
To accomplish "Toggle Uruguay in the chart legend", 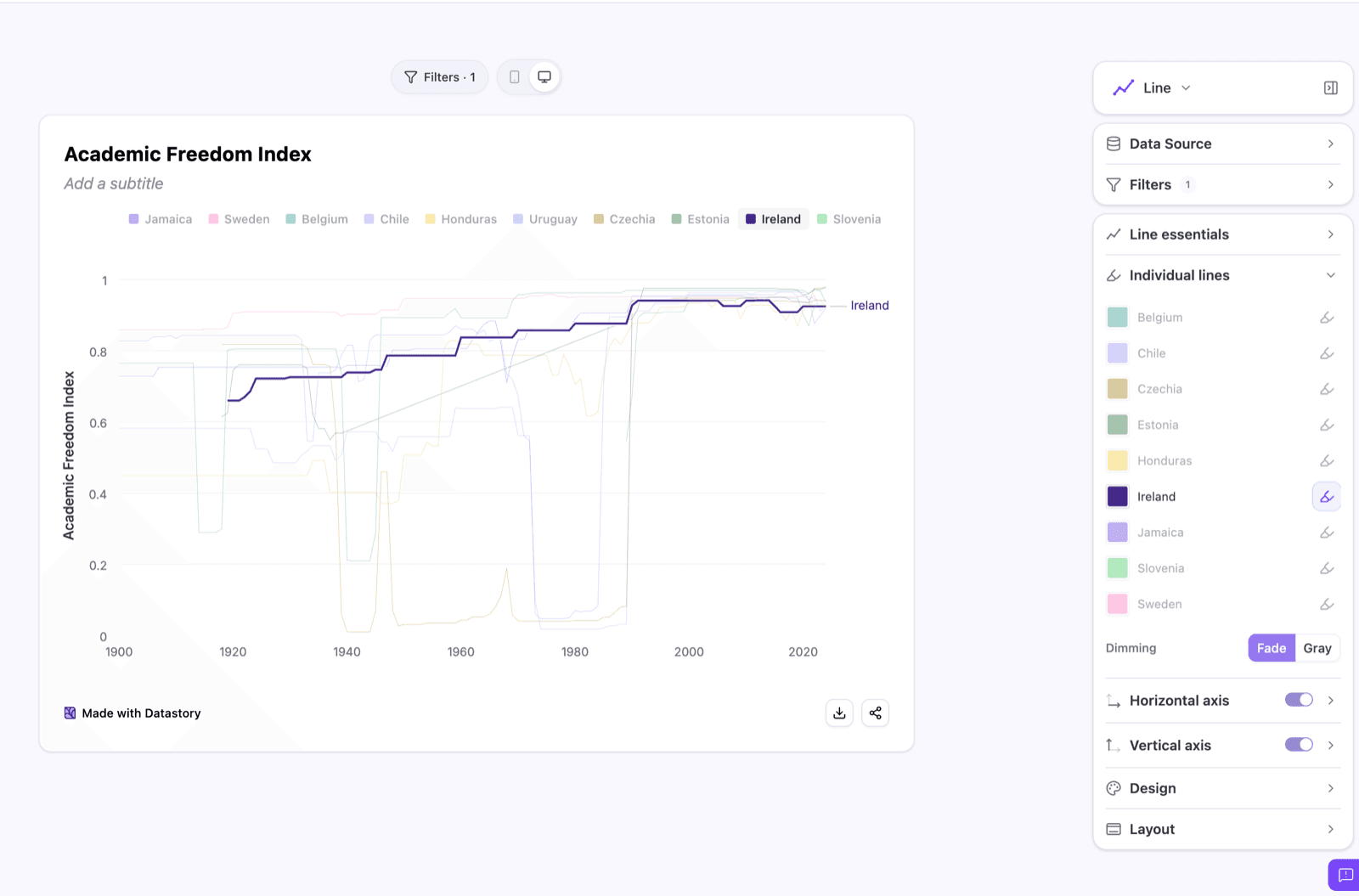I will (x=545, y=219).
